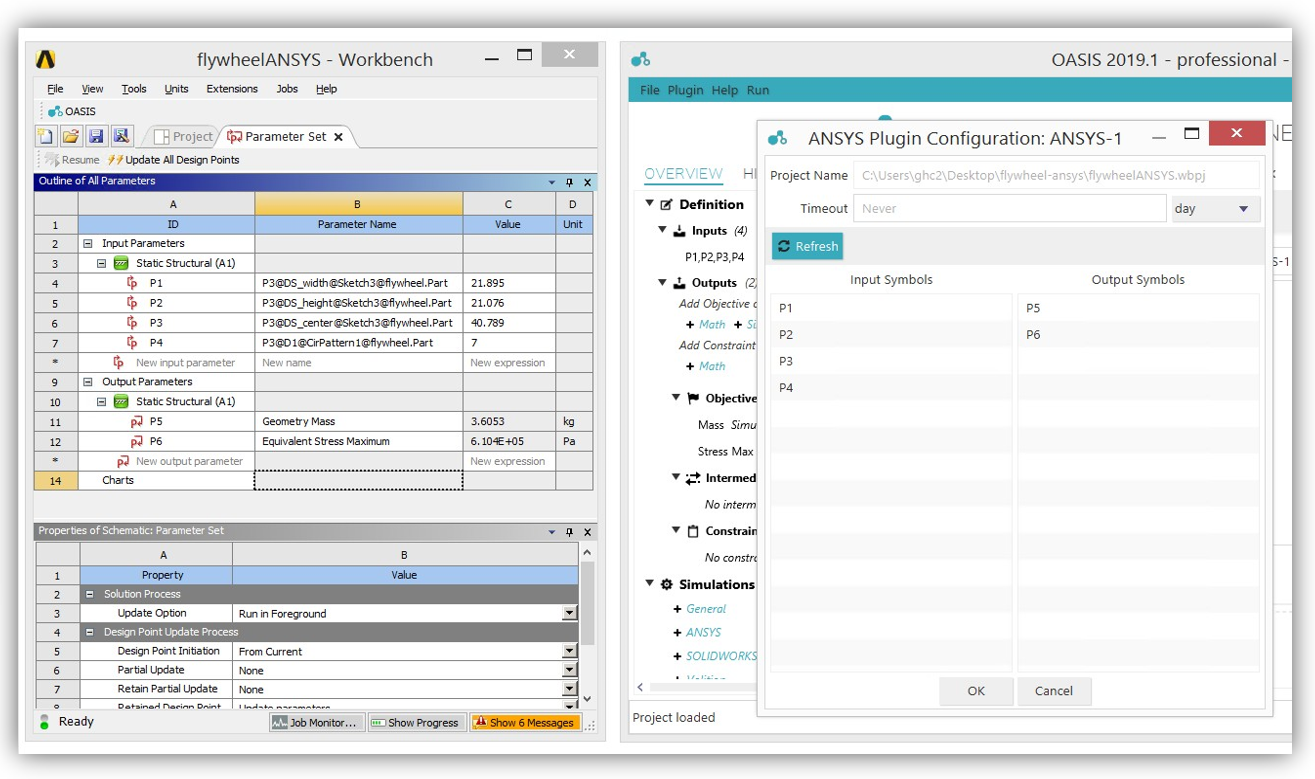Open the Run menu in OASIS
1315x779 pixels.
758,90
